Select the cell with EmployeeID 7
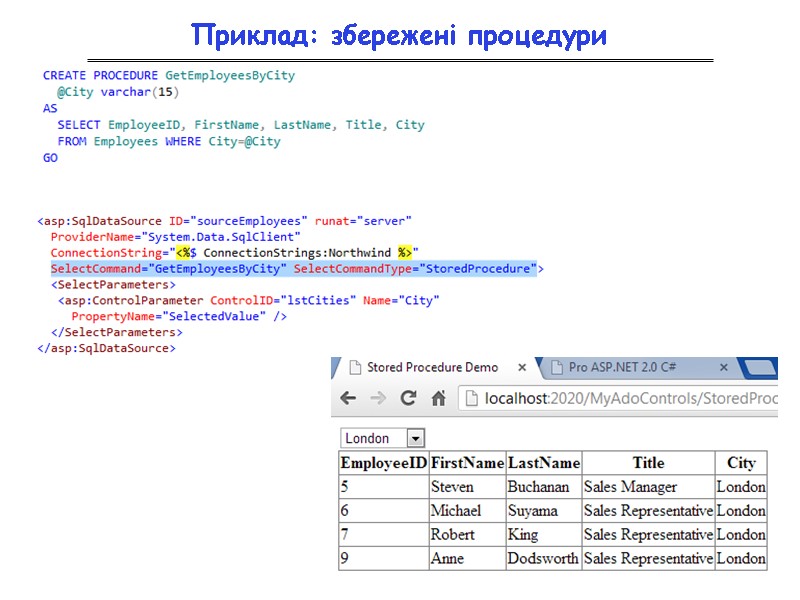Image resolution: width=800 pixels, height=600 pixels. coord(384,534)
